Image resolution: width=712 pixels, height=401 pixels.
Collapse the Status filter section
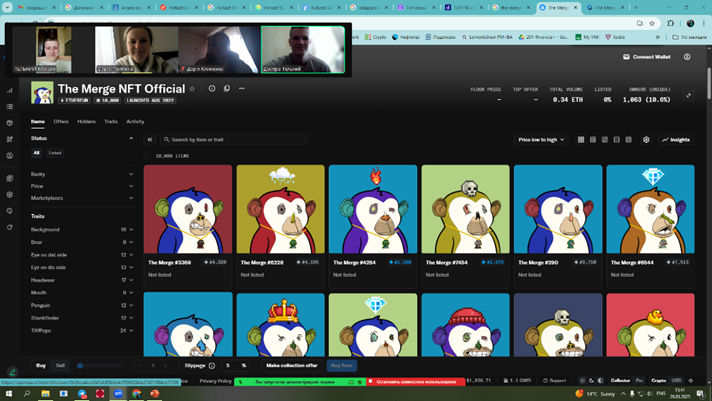[x=131, y=138]
